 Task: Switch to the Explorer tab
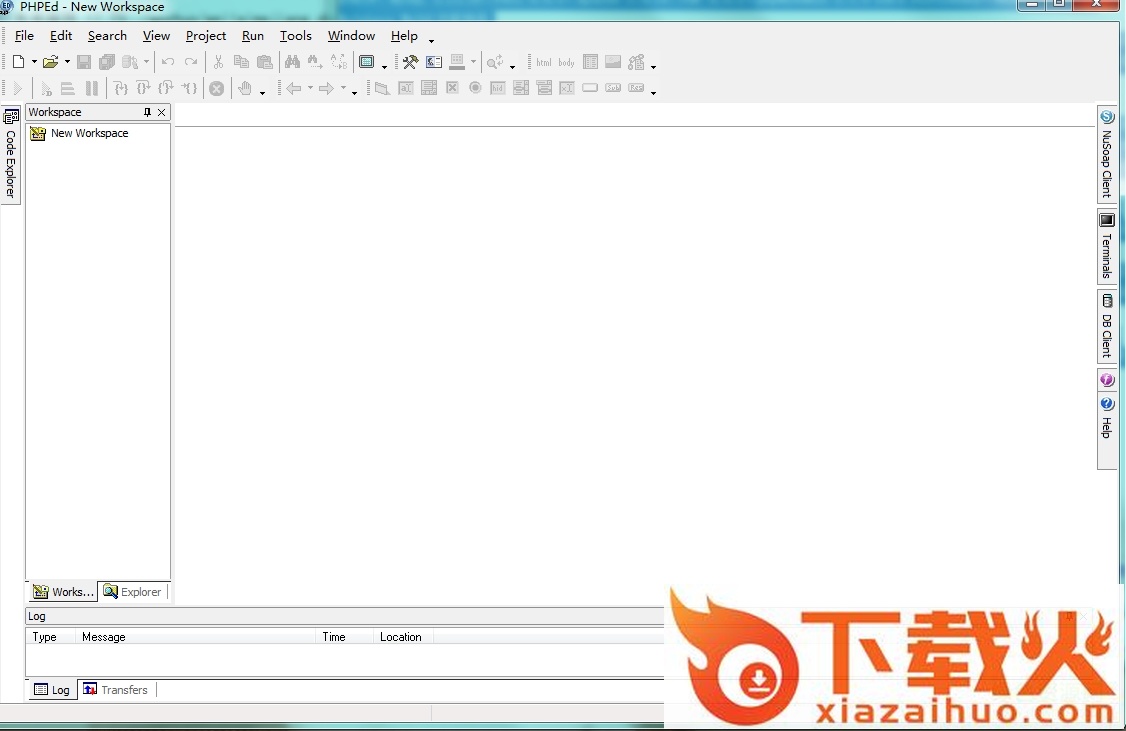point(134,592)
